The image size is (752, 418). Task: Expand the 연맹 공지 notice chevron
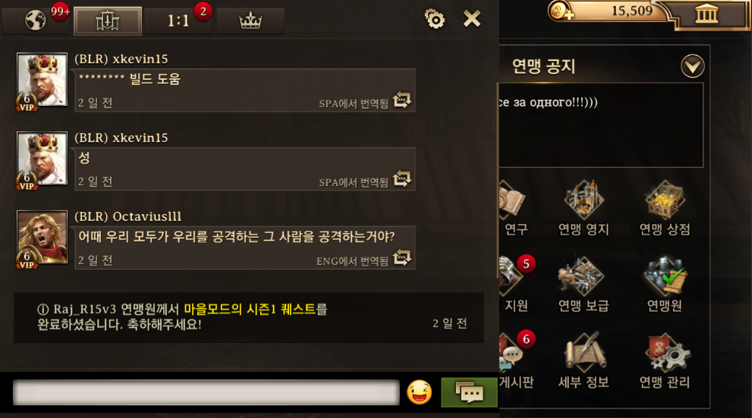(692, 66)
